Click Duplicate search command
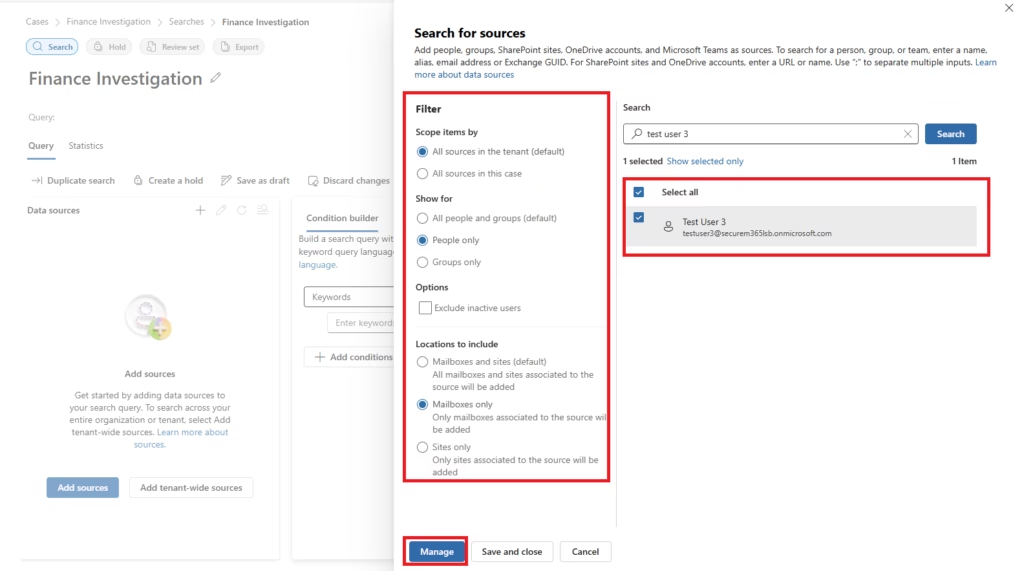The height and width of the screenshot is (571, 1024). [73, 180]
